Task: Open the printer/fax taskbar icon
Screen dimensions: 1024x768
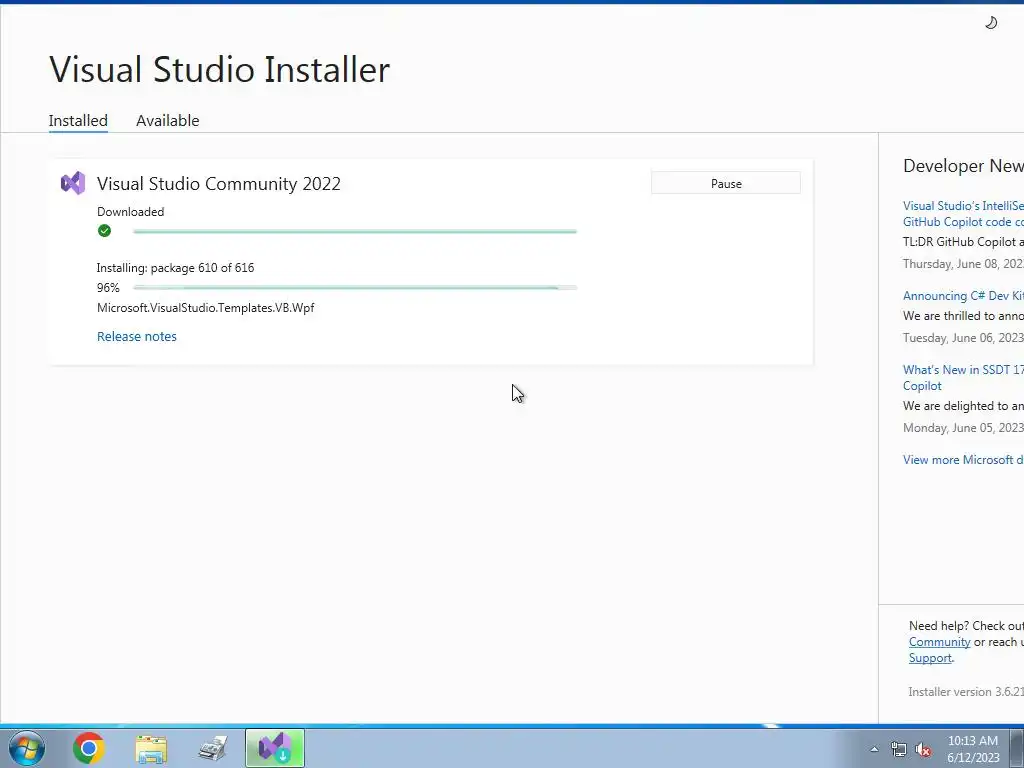Action: click(x=213, y=748)
